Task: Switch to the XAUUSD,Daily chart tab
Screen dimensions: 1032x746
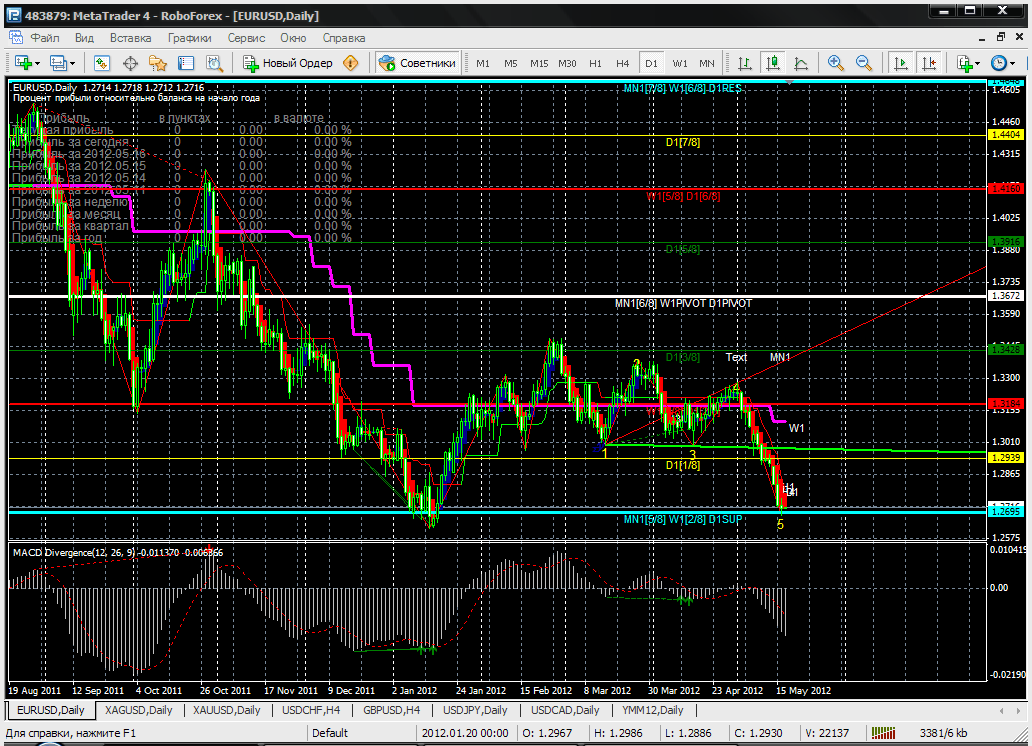Action: pyautogui.click(x=228, y=711)
